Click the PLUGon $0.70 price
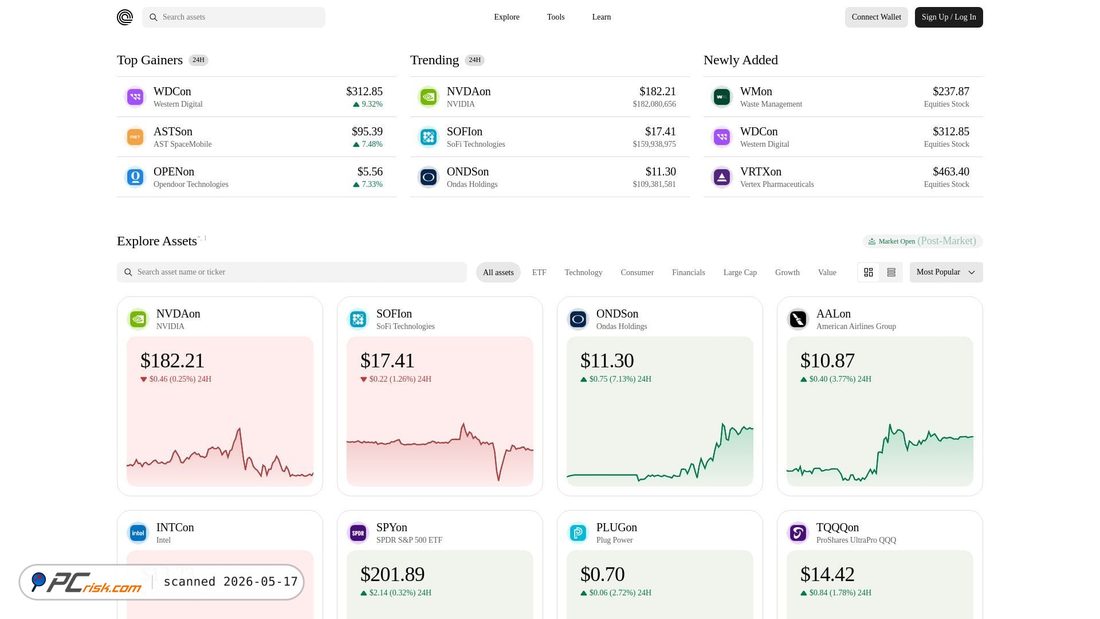The width and height of the screenshot is (1100, 619). click(602, 574)
